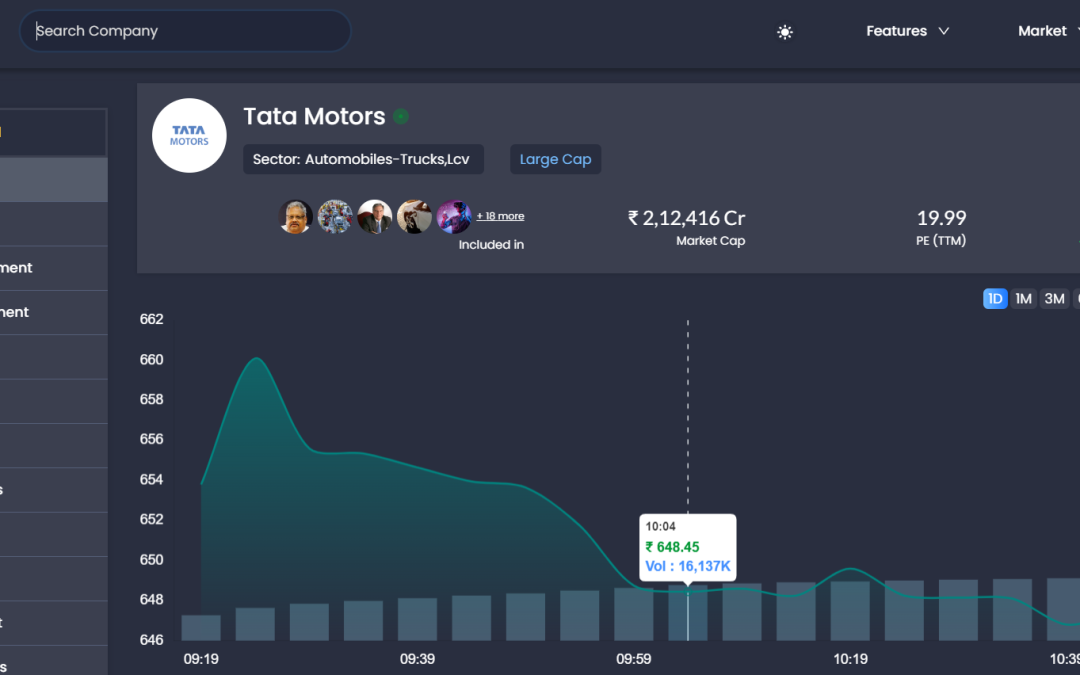The height and width of the screenshot is (675, 1080).
Task: Click the 09:39 time axis label
Action: [417, 659]
